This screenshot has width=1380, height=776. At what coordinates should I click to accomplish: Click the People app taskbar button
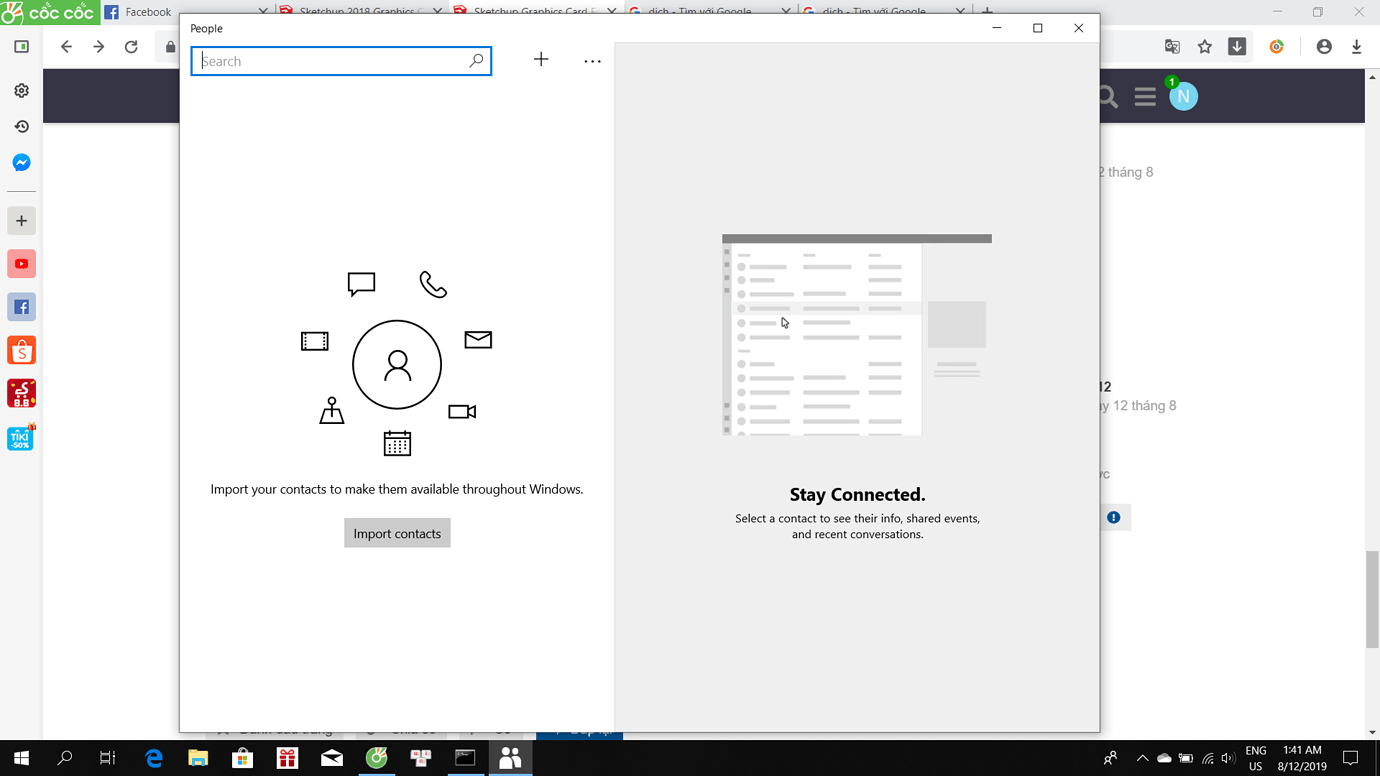point(510,758)
